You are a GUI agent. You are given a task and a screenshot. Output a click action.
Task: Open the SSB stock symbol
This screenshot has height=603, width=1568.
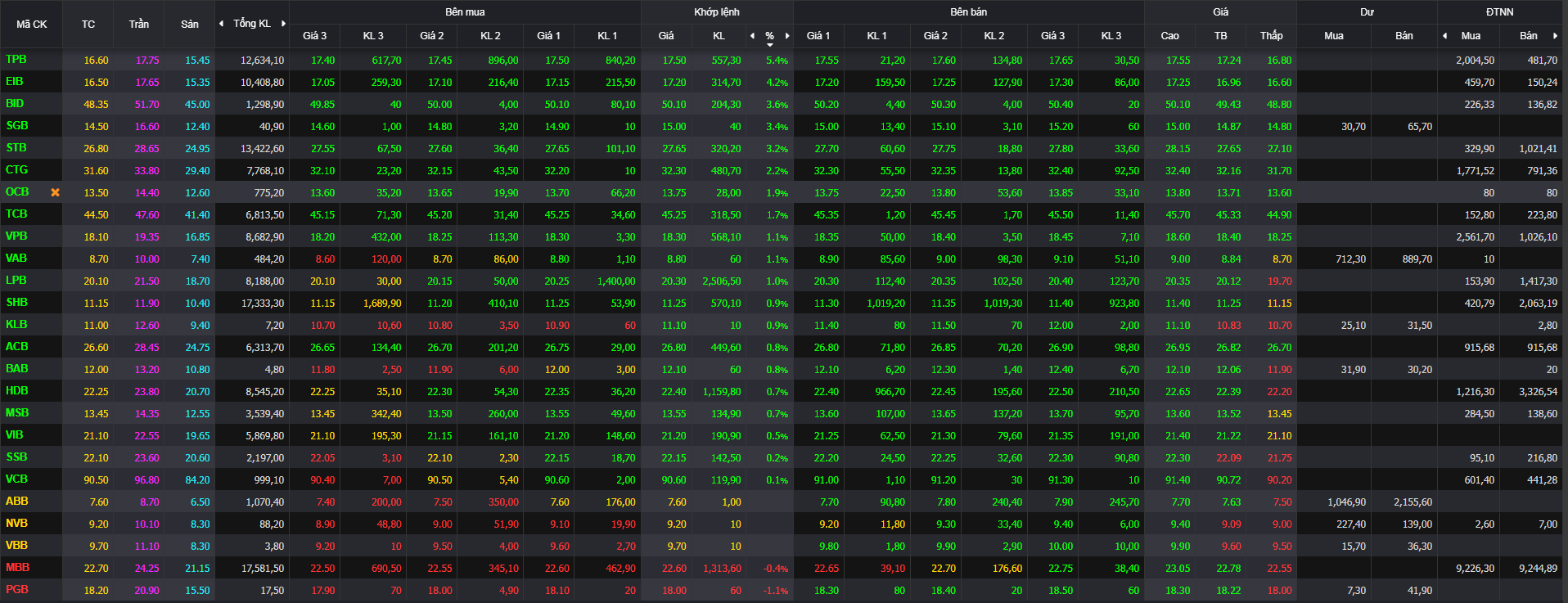point(16,457)
